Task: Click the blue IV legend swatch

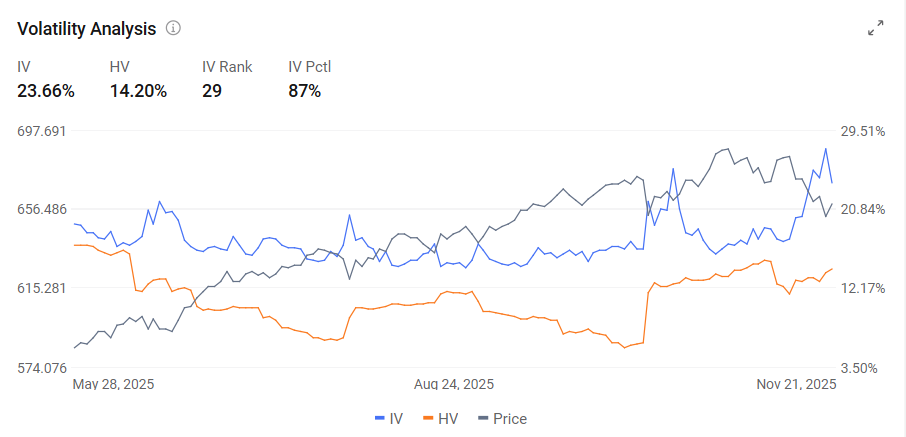Action: click(380, 418)
